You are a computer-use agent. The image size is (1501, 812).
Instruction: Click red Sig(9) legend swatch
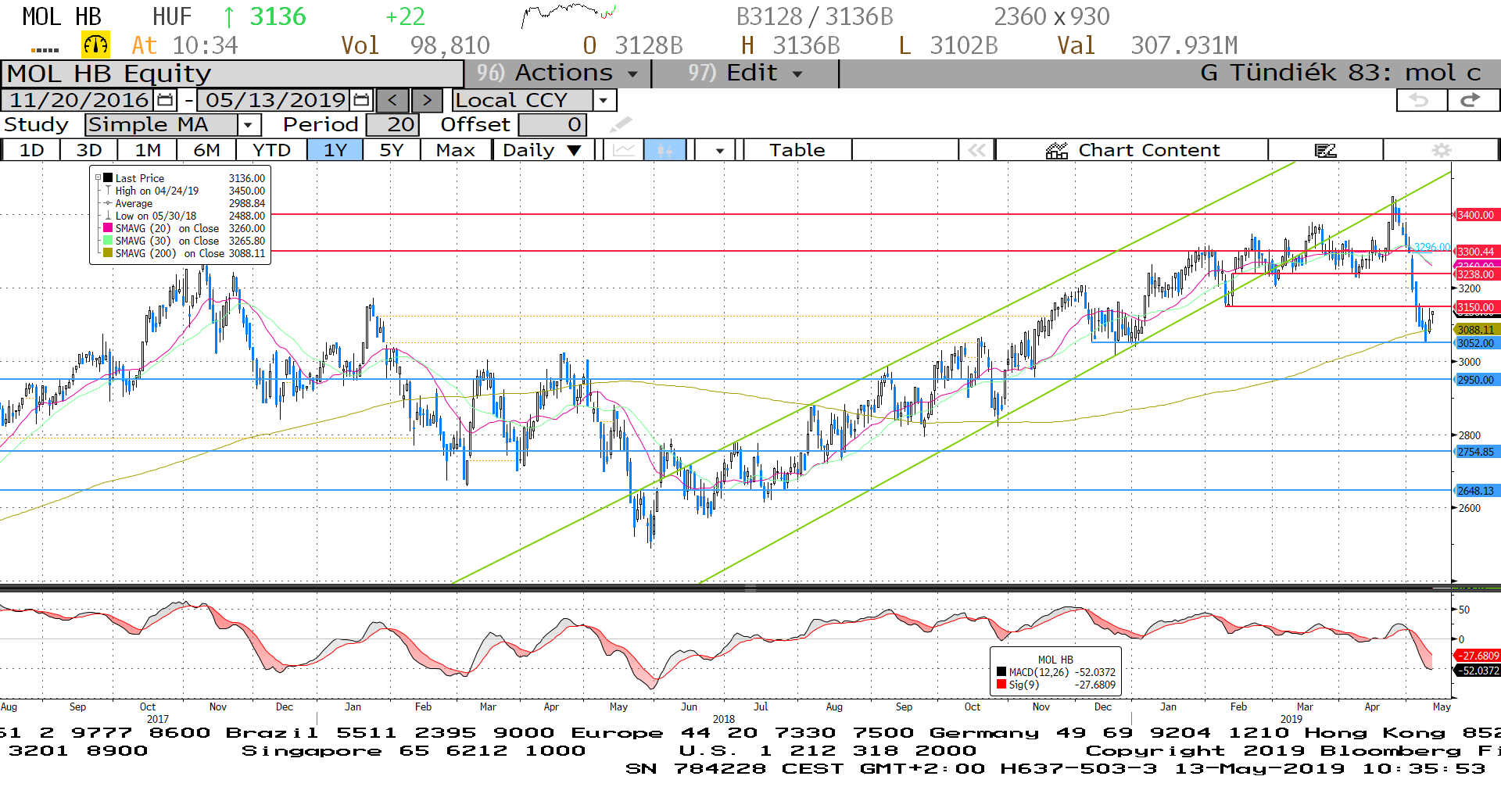tap(1001, 685)
